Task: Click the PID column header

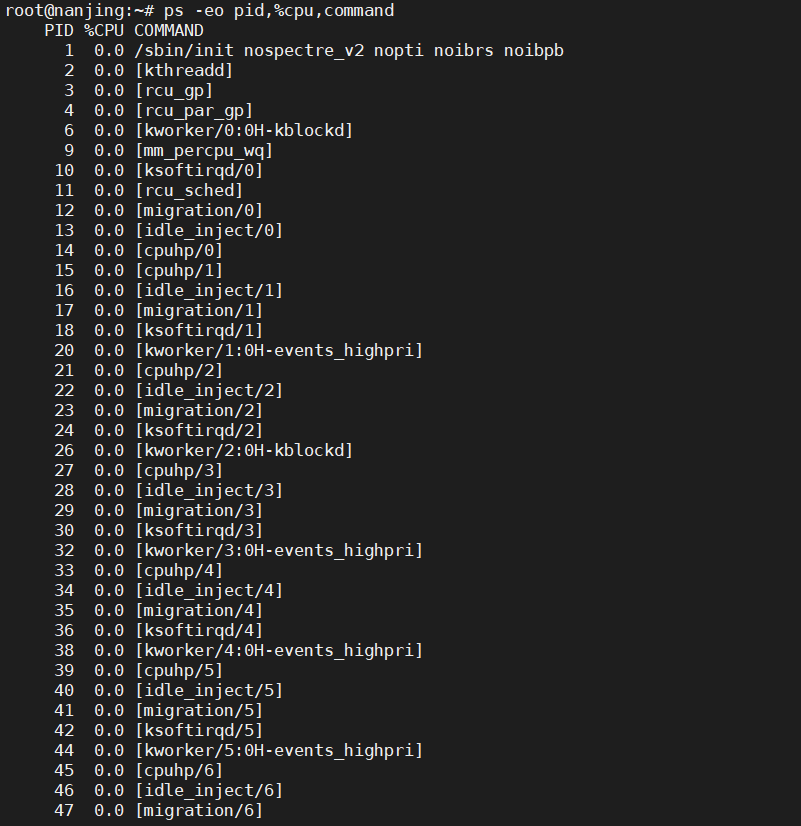Action: (59, 31)
